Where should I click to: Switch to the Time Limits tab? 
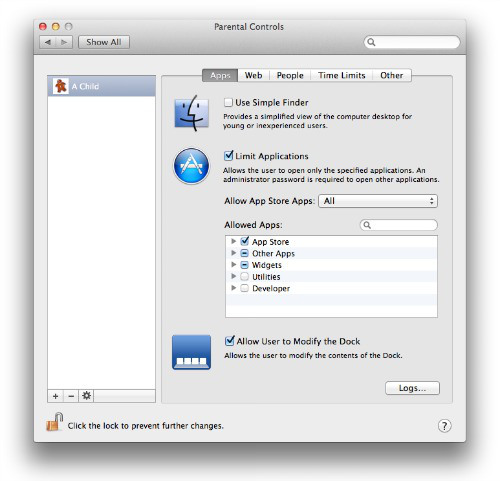[x=342, y=75]
